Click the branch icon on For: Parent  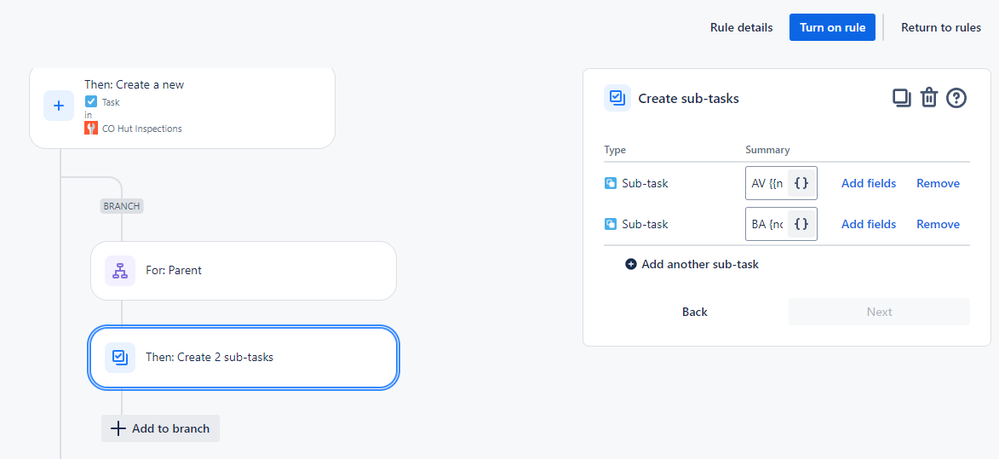(120, 270)
